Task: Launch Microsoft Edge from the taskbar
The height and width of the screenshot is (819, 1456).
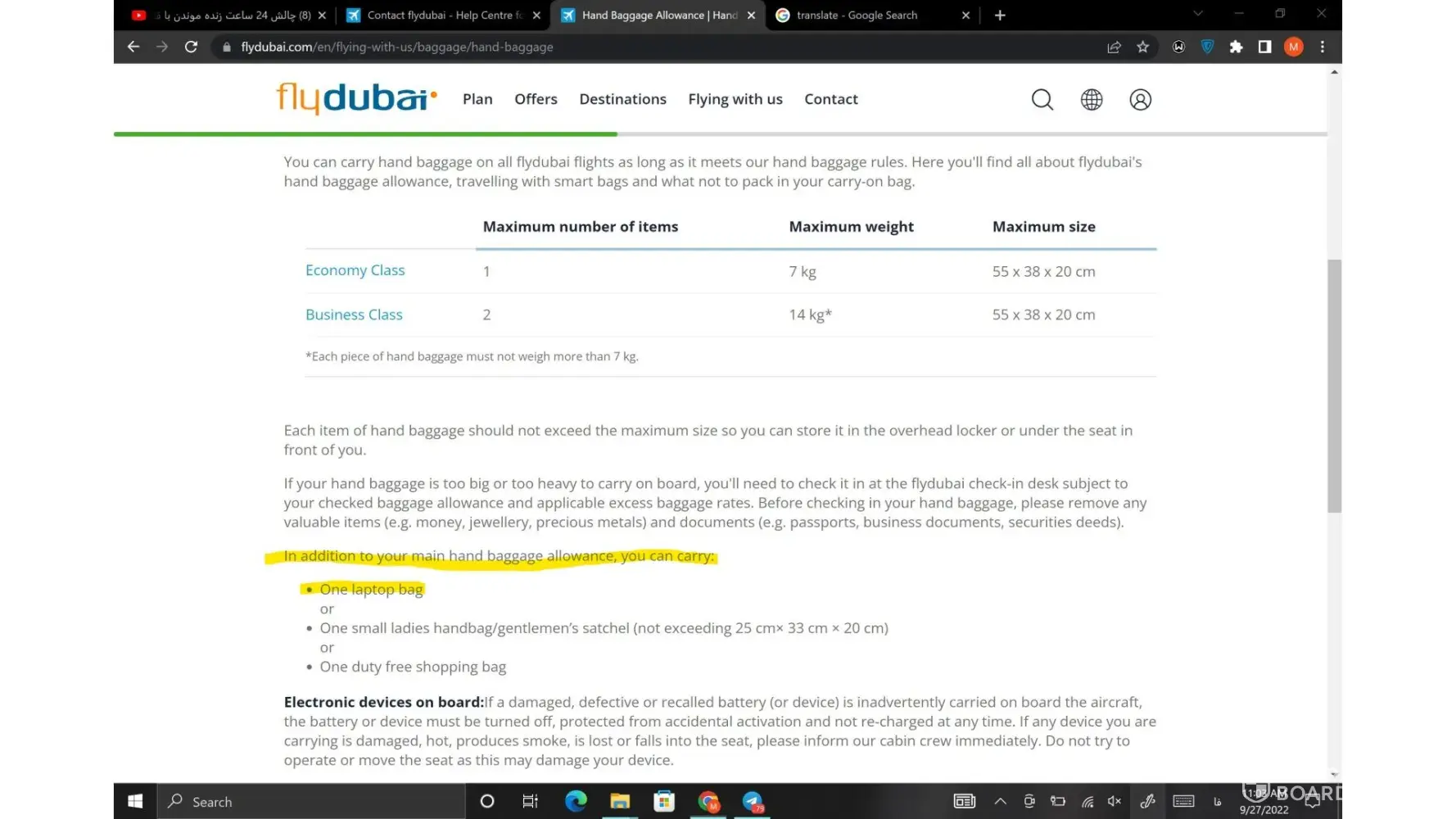Action: click(576, 801)
